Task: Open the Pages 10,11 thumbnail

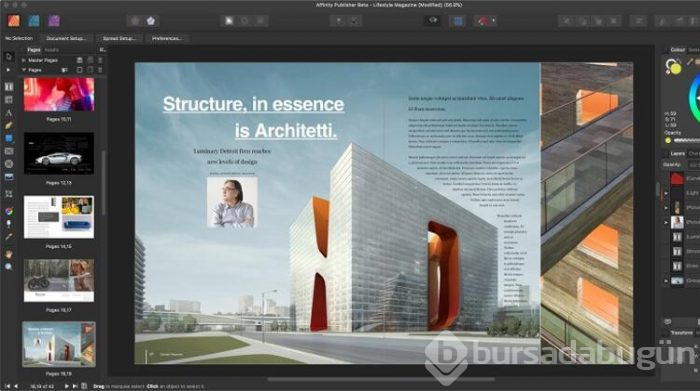Action: click(x=59, y=94)
